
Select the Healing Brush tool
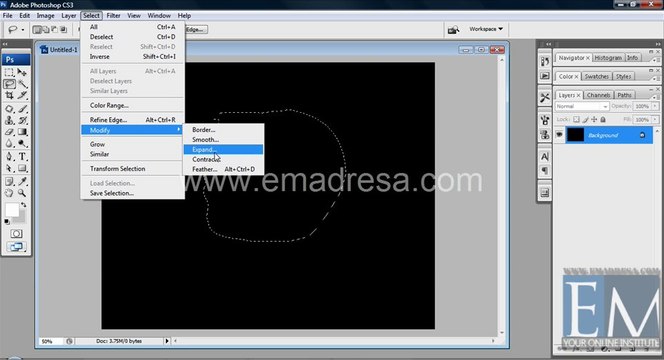9,109
